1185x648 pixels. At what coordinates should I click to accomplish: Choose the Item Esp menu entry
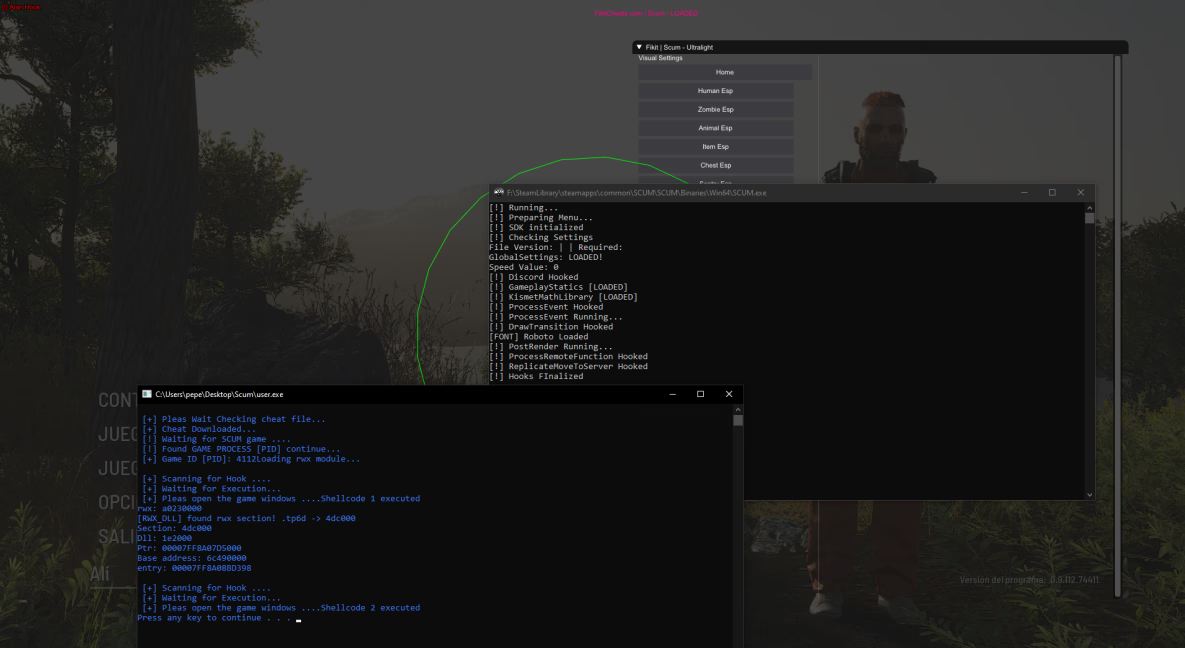715,147
